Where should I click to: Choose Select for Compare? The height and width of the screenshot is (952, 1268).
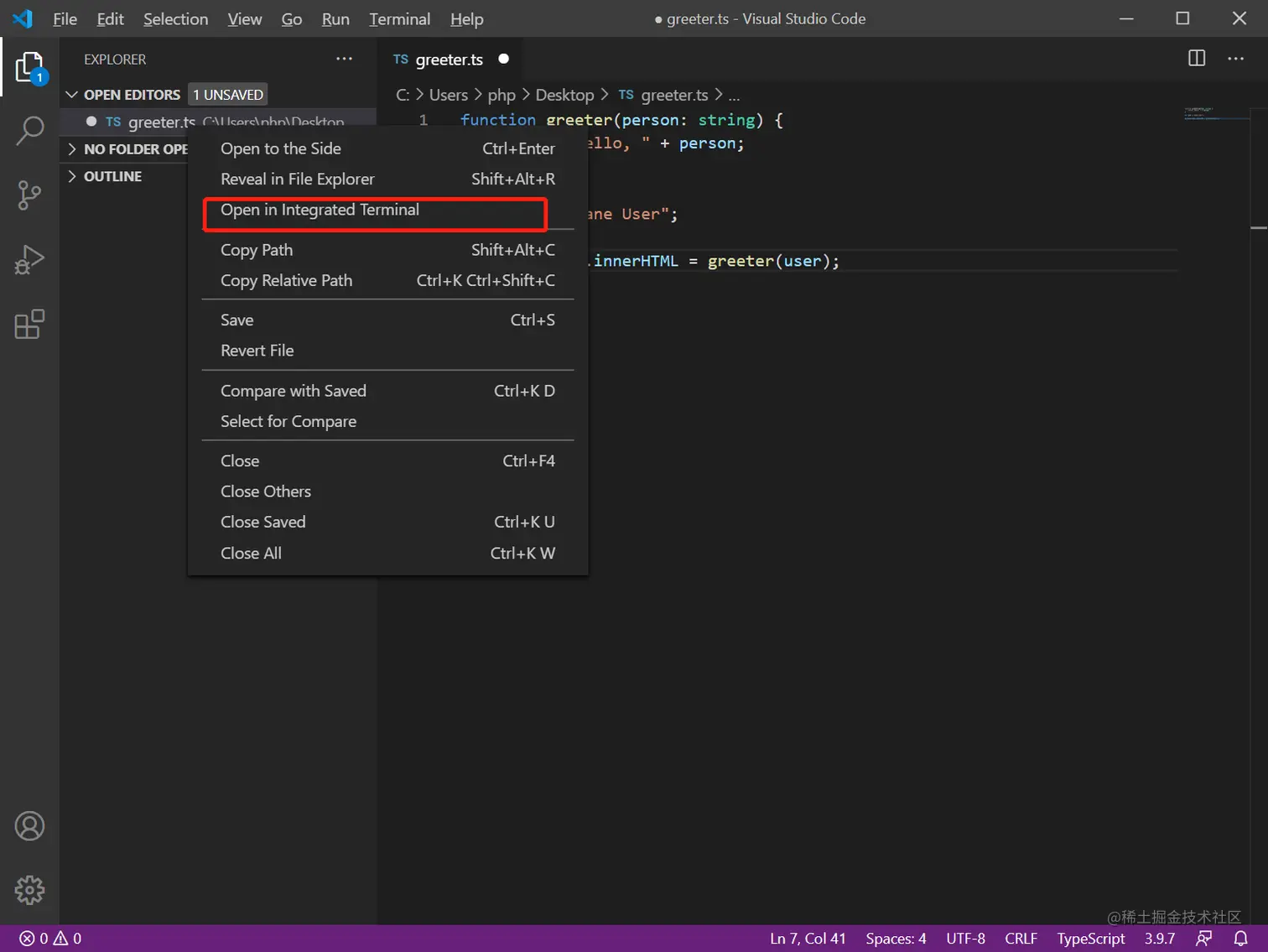[x=387, y=421]
